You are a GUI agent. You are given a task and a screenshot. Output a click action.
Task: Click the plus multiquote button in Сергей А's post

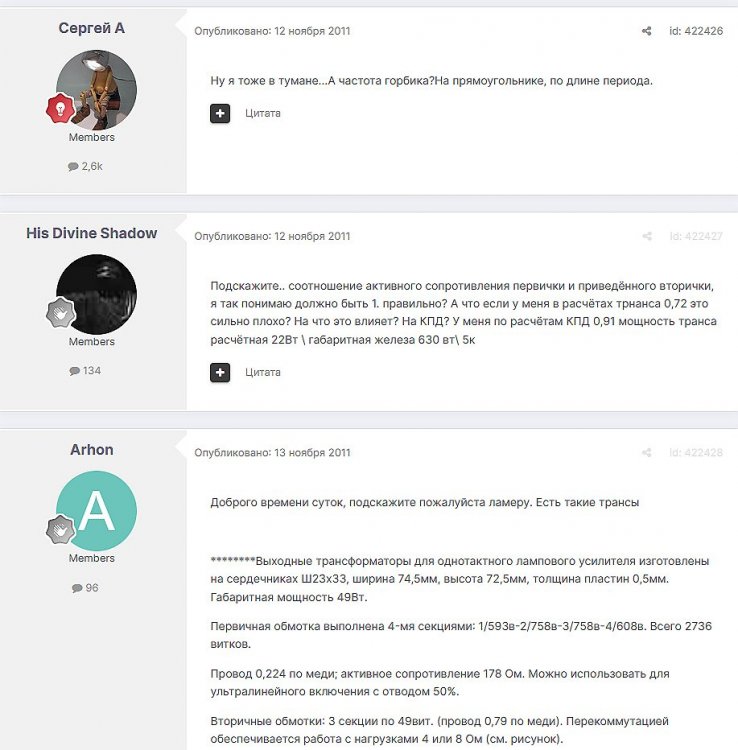(220, 113)
